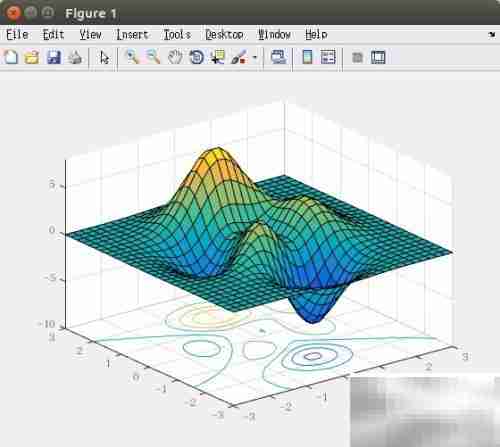Insert a colorbar from toolbar

pyautogui.click(x=307, y=57)
